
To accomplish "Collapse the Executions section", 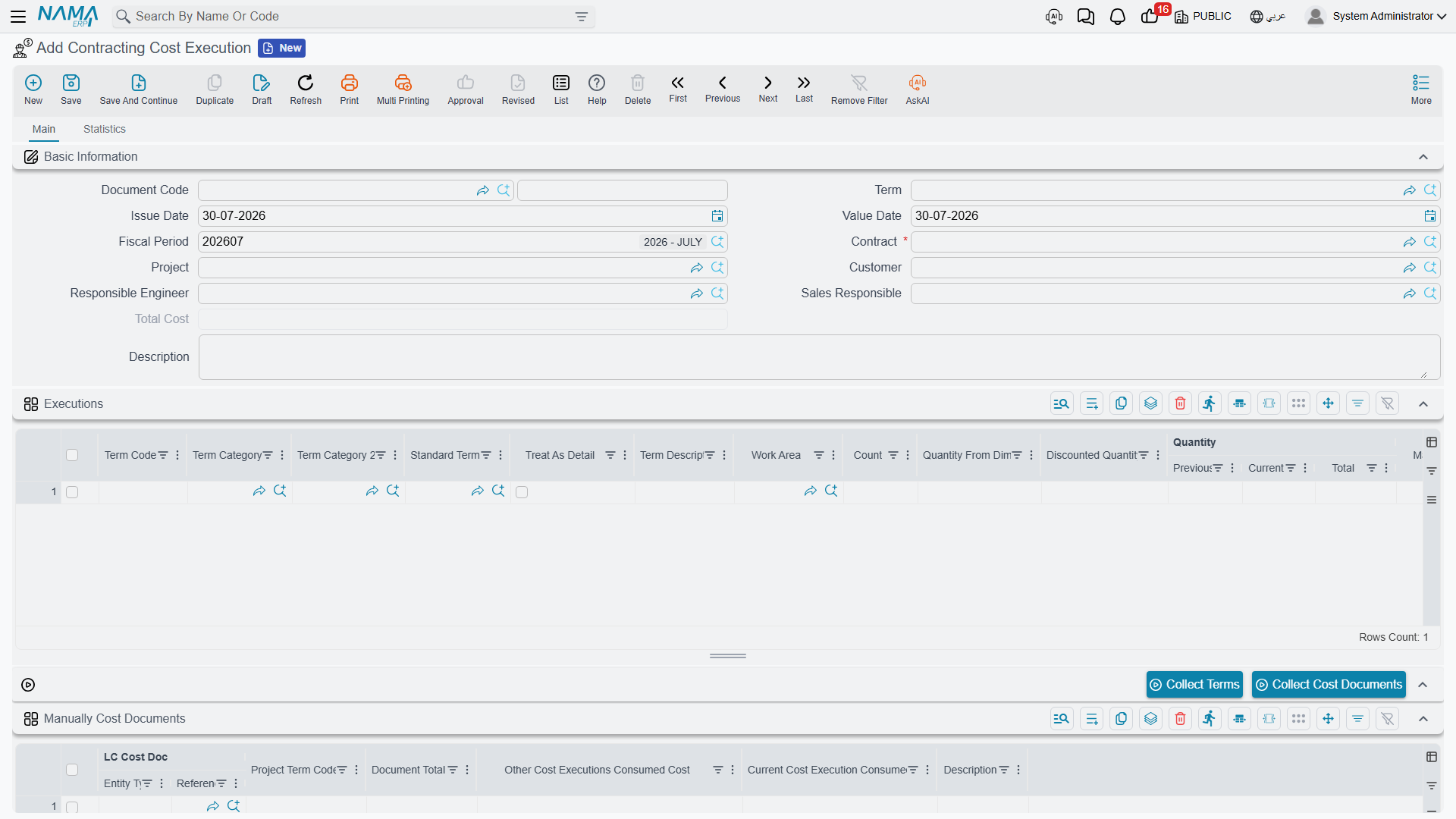I will [x=1423, y=404].
